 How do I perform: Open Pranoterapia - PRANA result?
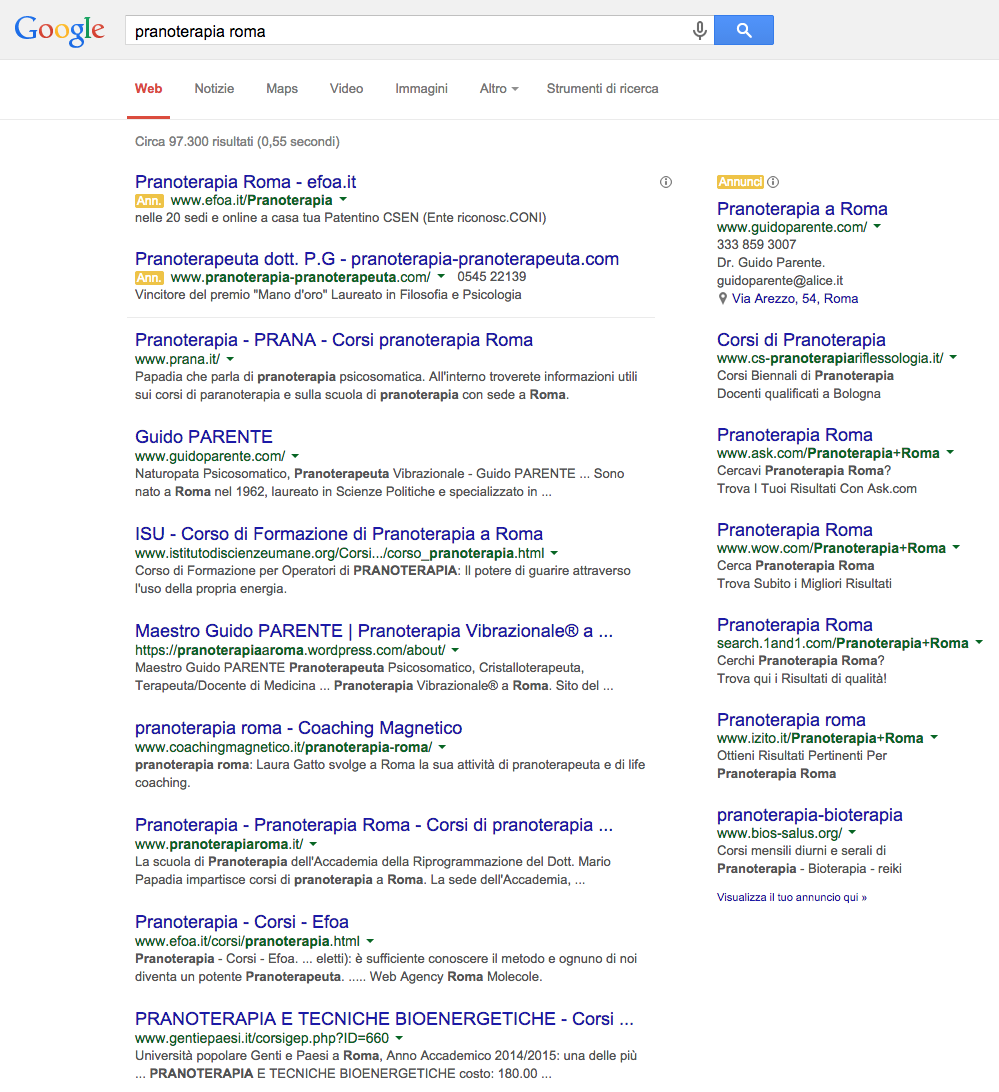[x=334, y=340]
